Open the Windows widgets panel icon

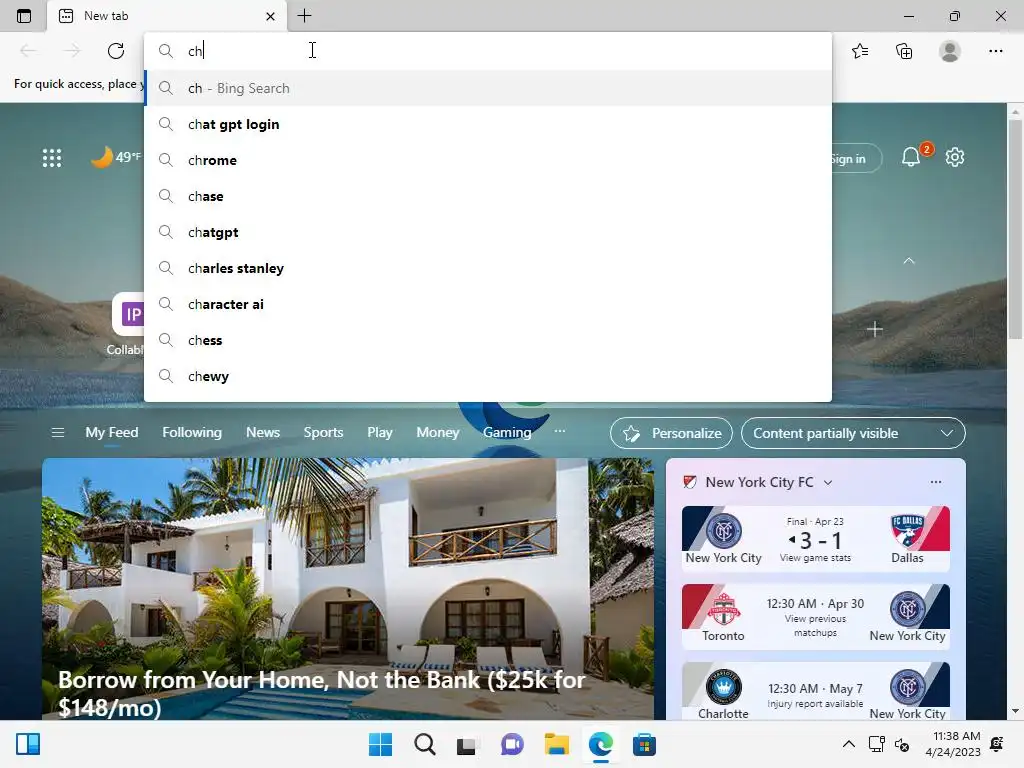click(x=28, y=744)
